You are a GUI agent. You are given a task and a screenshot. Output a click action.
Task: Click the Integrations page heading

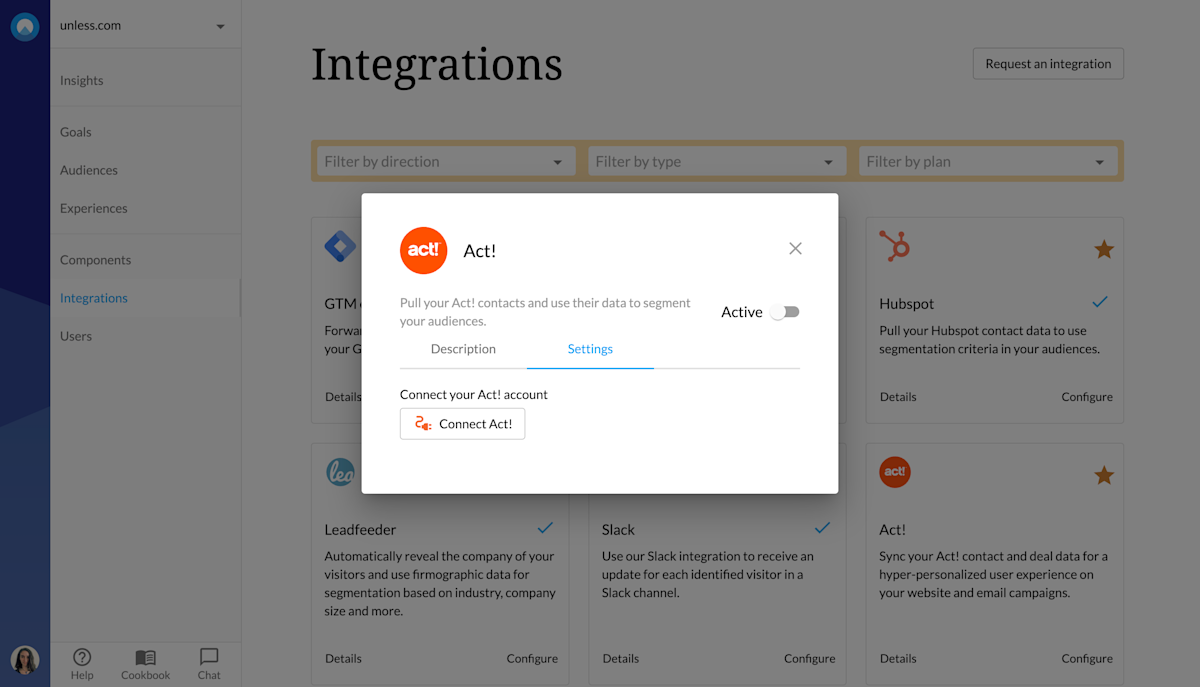pyautogui.click(x=437, y=64)
